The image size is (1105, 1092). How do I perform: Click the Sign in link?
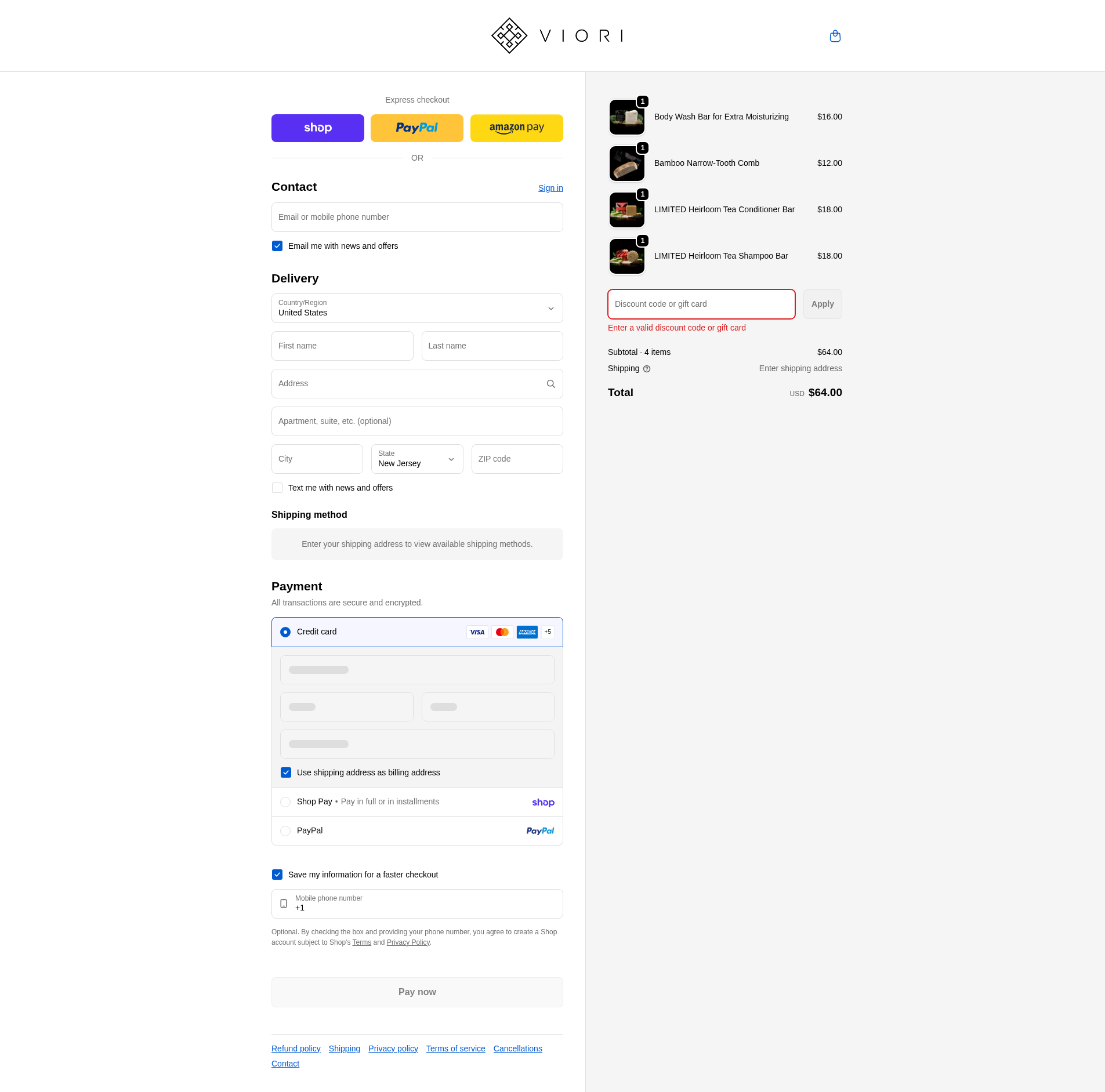(550, 188)
